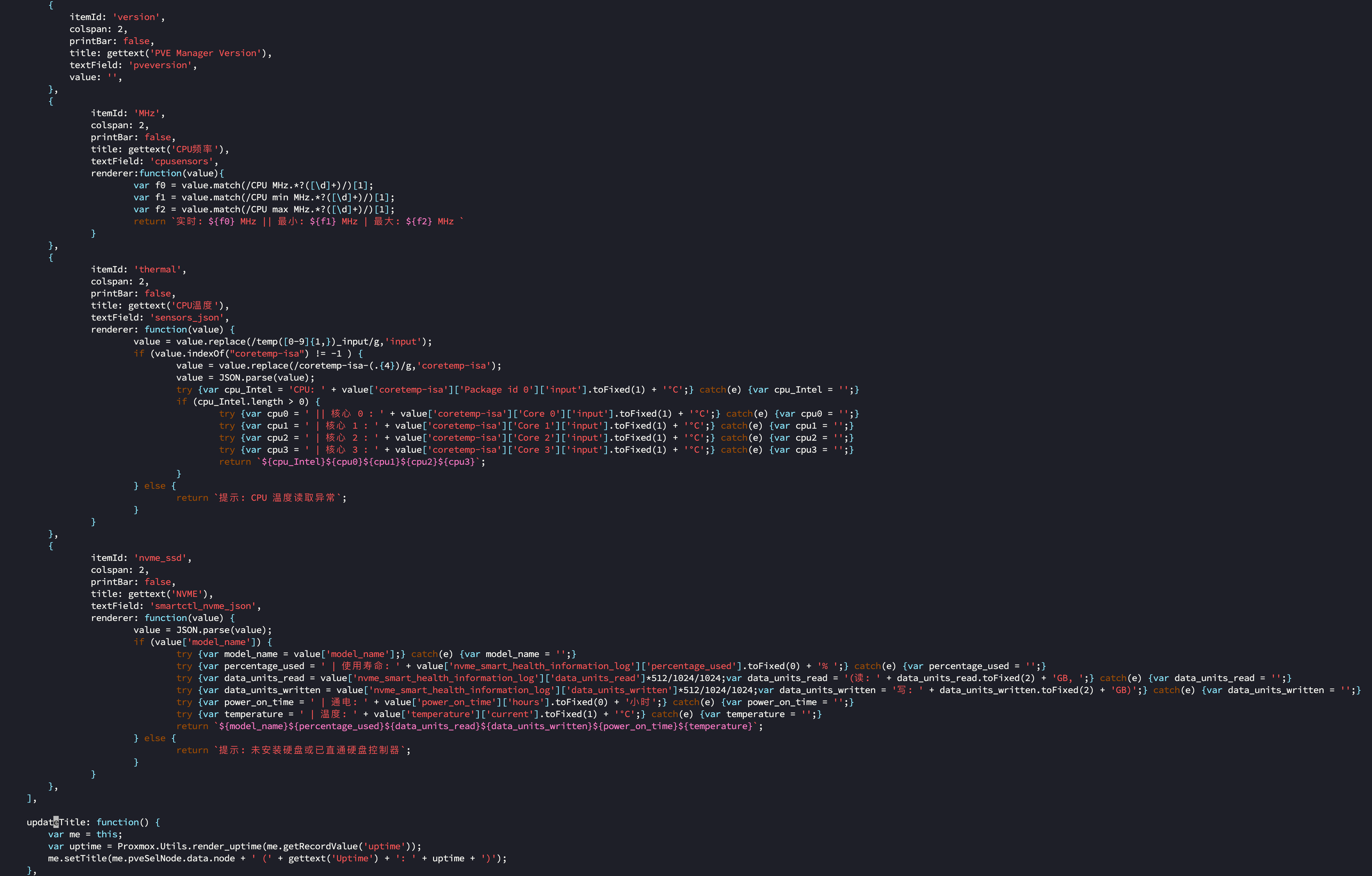Click the 'version' itemId string

[136, 17]
